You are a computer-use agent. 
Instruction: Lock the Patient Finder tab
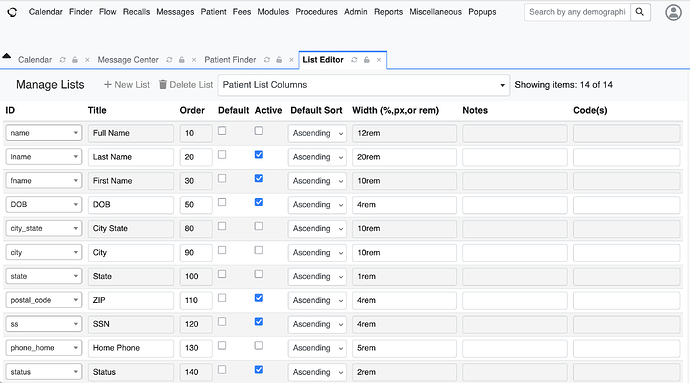pyautogui.click(x=279, y=60)
